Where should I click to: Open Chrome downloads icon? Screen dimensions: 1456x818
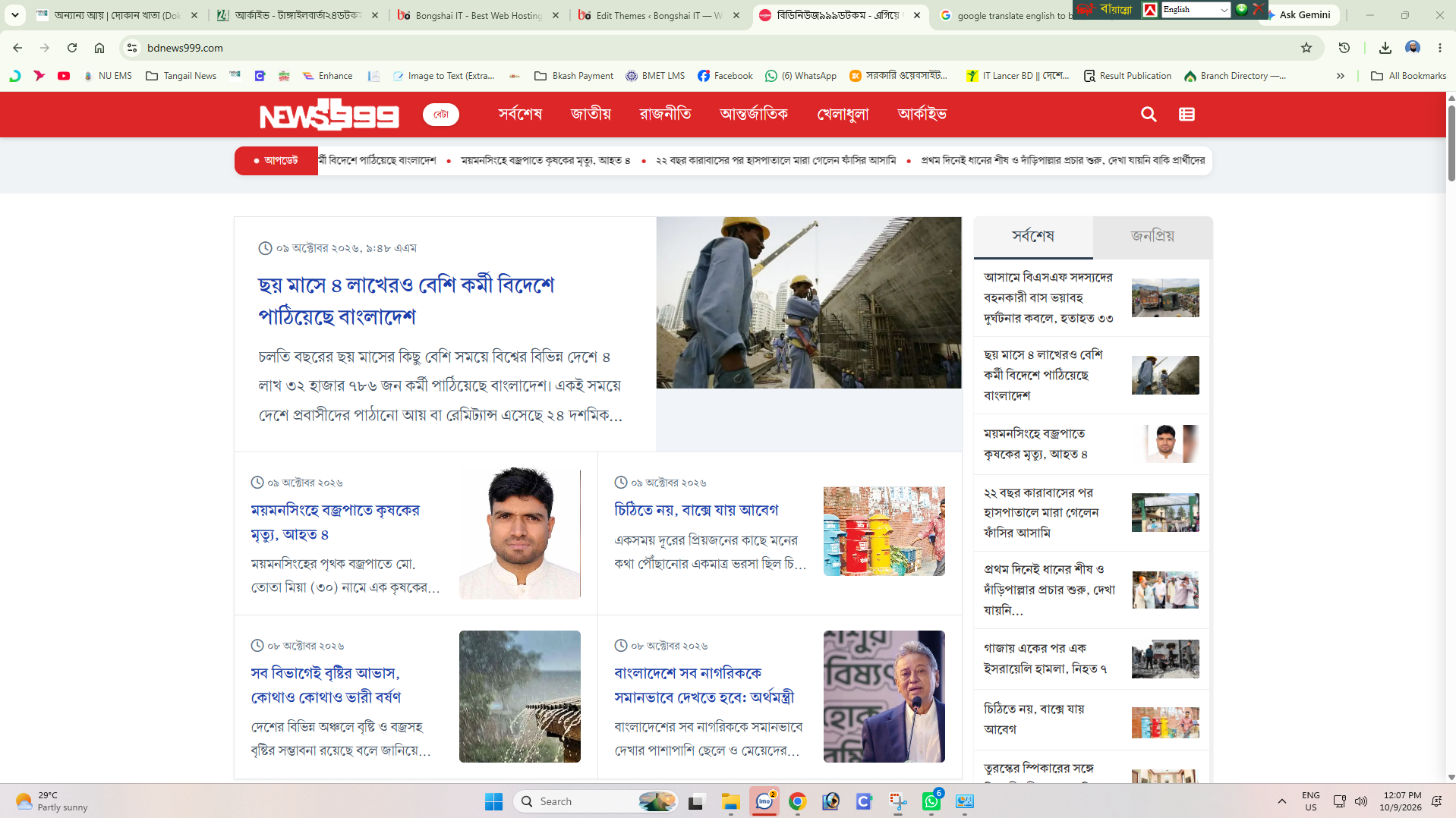tap(1385, 48)
